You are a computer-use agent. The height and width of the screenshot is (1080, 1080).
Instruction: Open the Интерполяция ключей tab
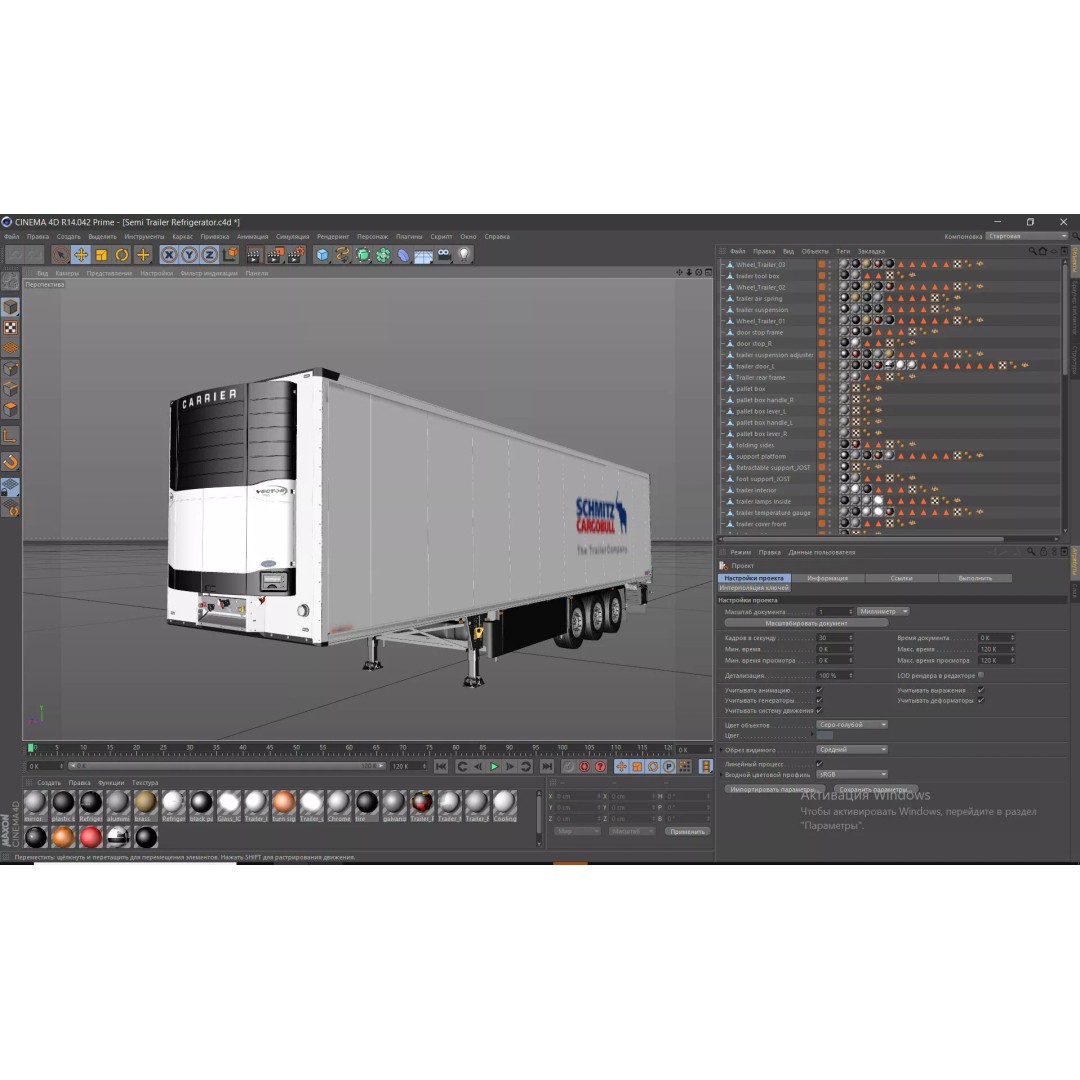754,588
